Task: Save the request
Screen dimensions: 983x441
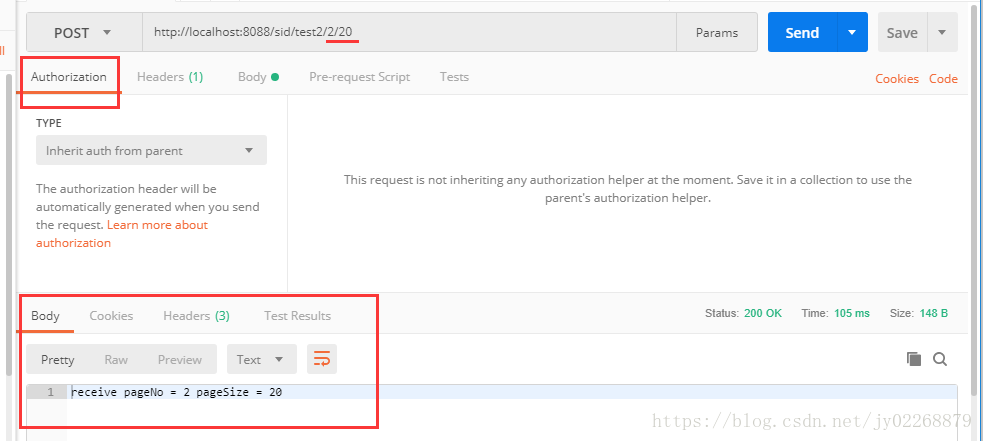Action: click(902, 33)
